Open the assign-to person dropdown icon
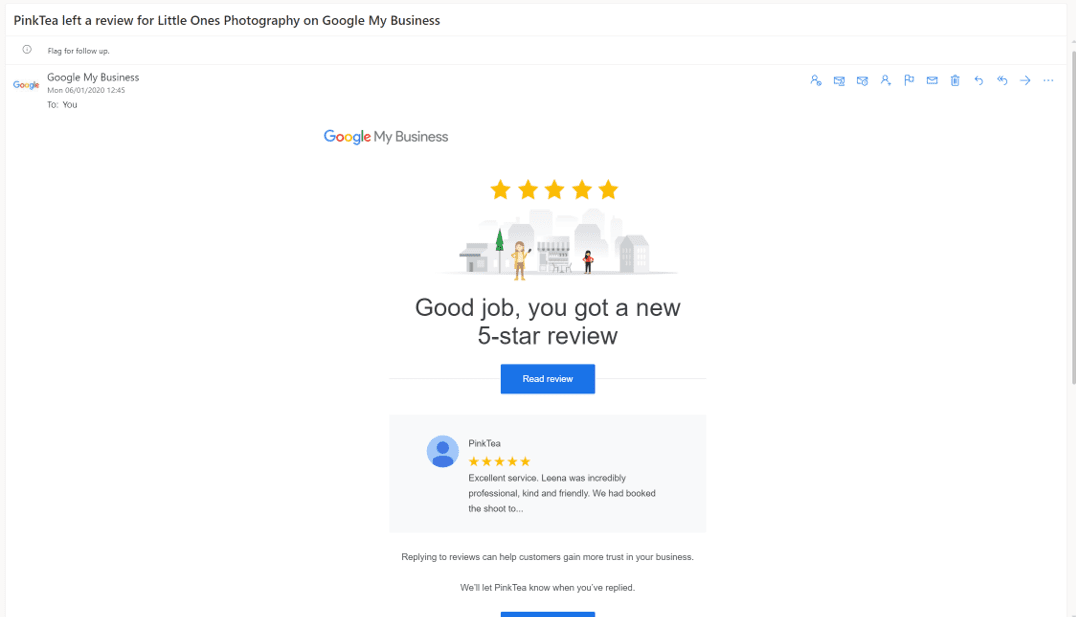Screen dimensions: 1076x617 885,80
